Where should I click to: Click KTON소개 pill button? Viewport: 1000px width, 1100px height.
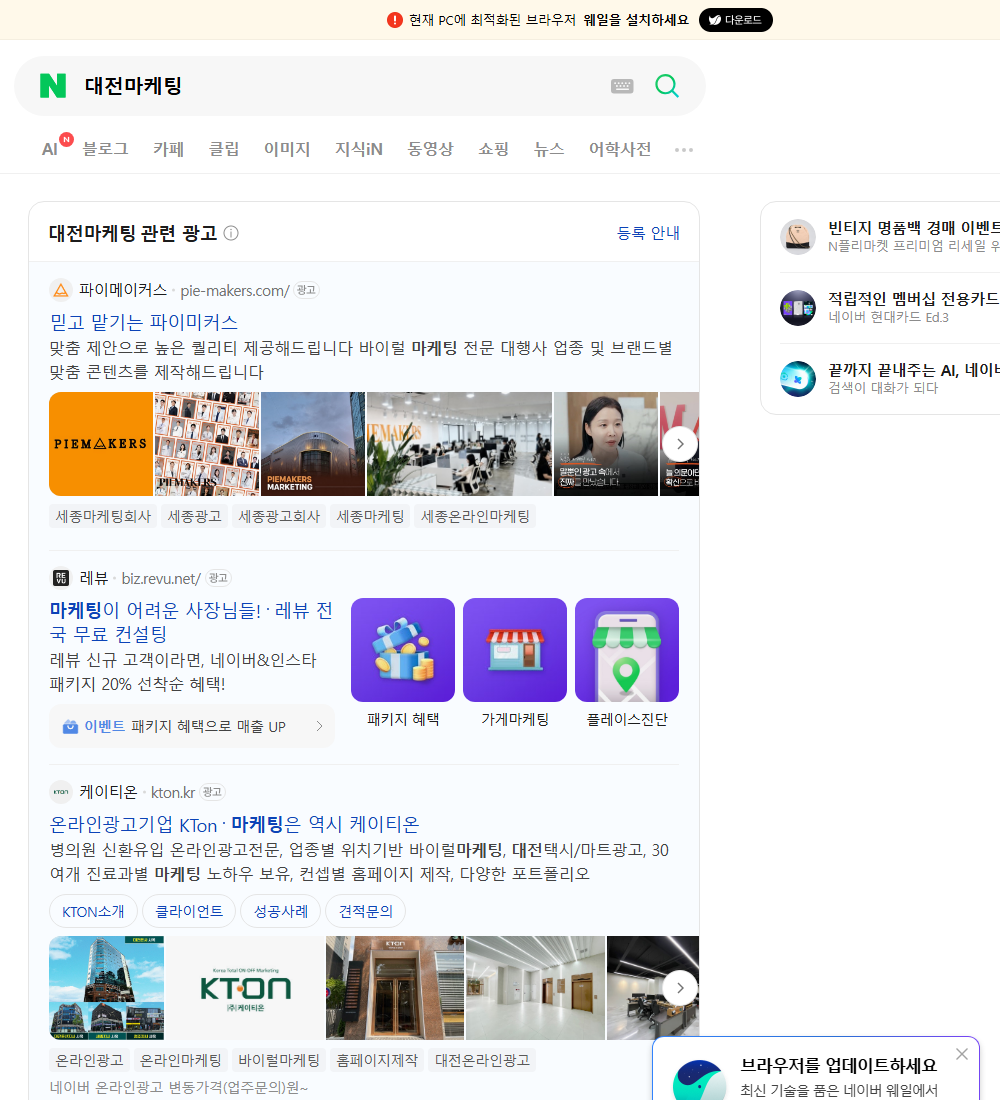pyautogui.click(x=93, y=911)
